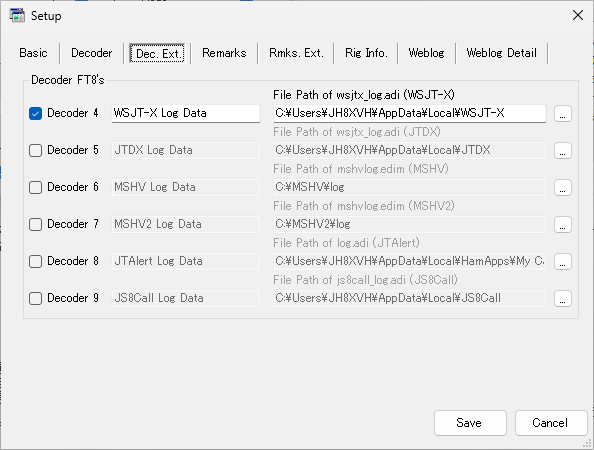Open the Rig Info. tab
This screenshot has width=594, height=450.
366,53
